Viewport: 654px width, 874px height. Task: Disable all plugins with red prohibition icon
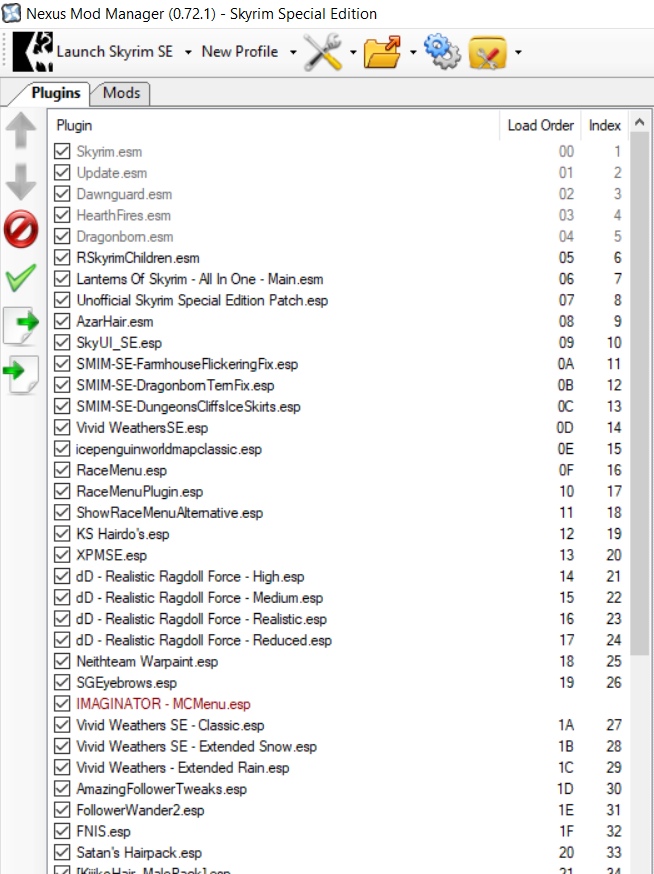21,229
